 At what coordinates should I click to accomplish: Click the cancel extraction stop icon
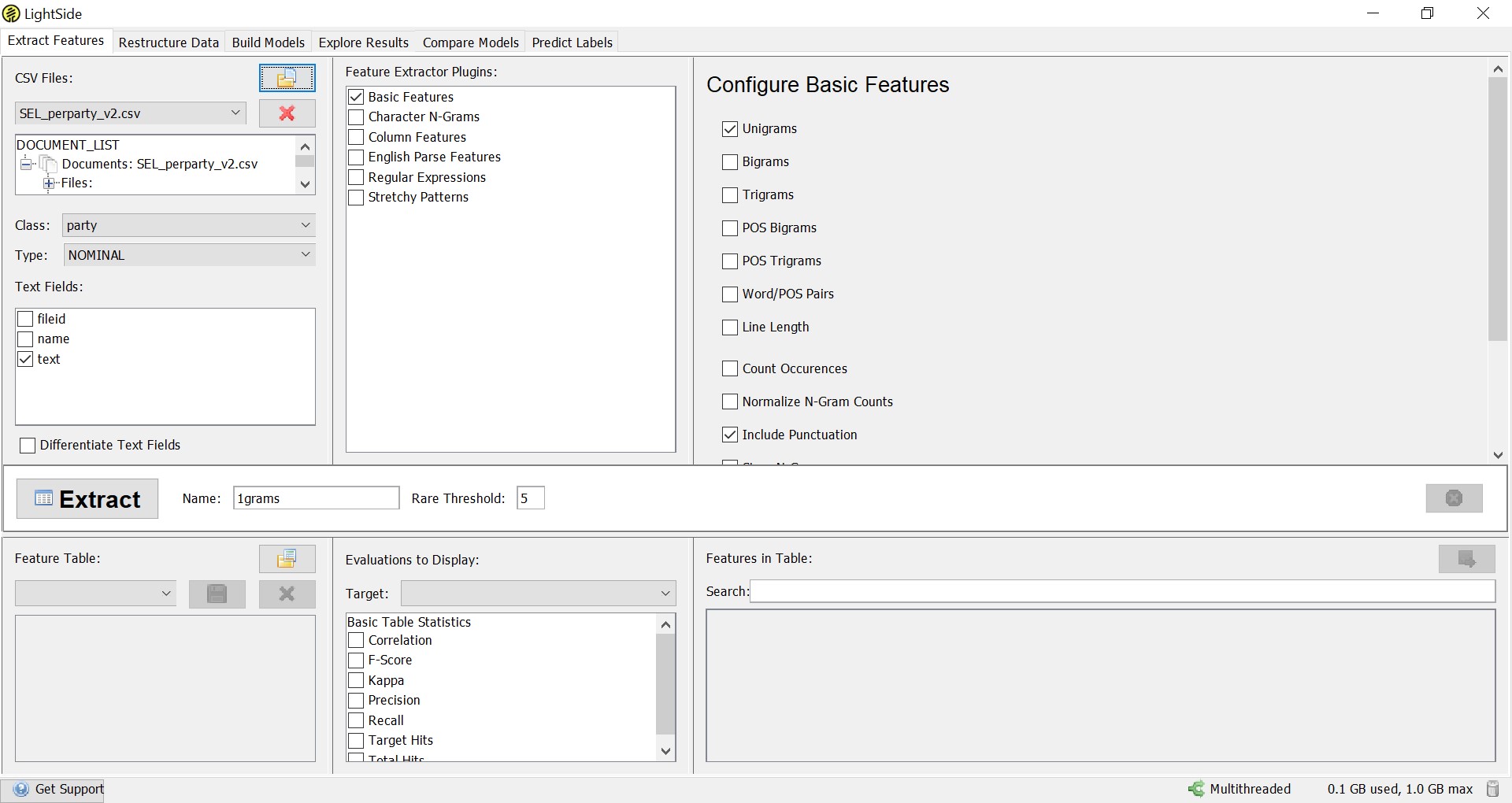[1454, 498]
